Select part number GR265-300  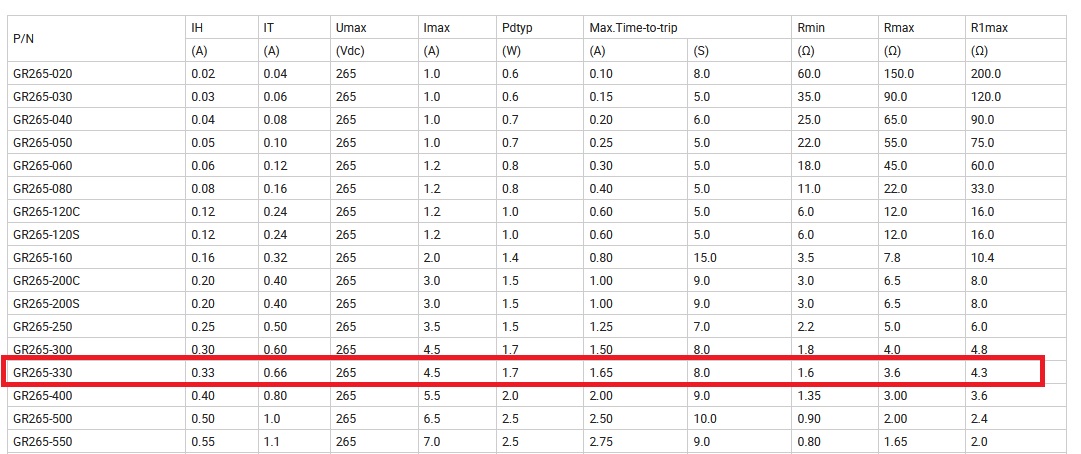pyautogui.click(x=43, y=349)
